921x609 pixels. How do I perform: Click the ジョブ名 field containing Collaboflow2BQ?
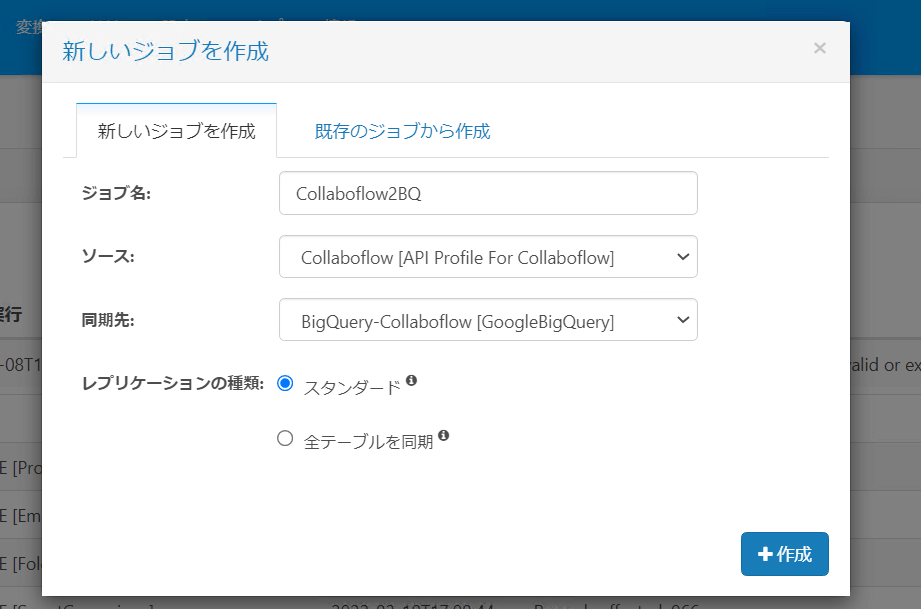[488, 193]
